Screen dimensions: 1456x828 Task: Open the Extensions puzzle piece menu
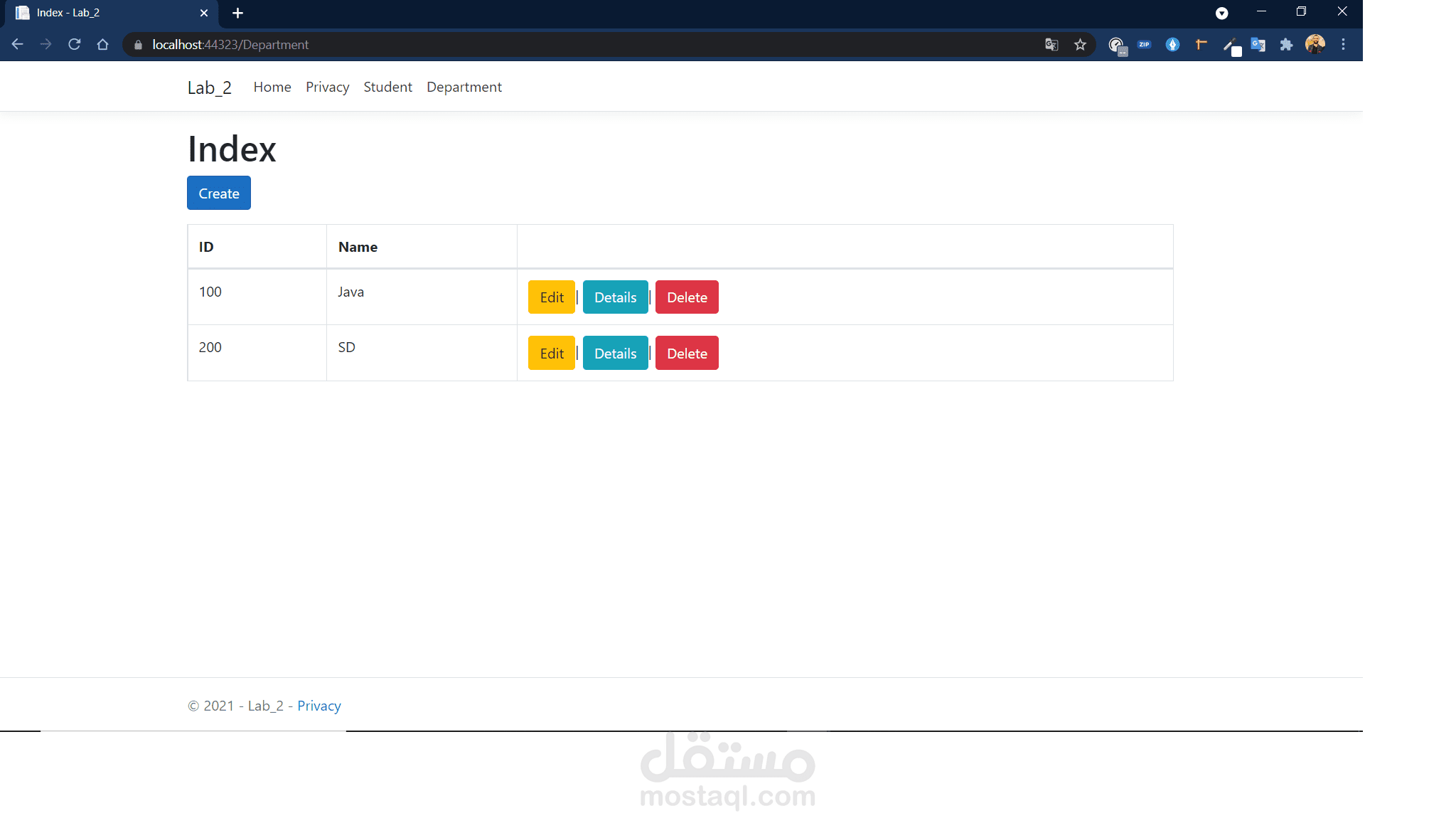1286,45
